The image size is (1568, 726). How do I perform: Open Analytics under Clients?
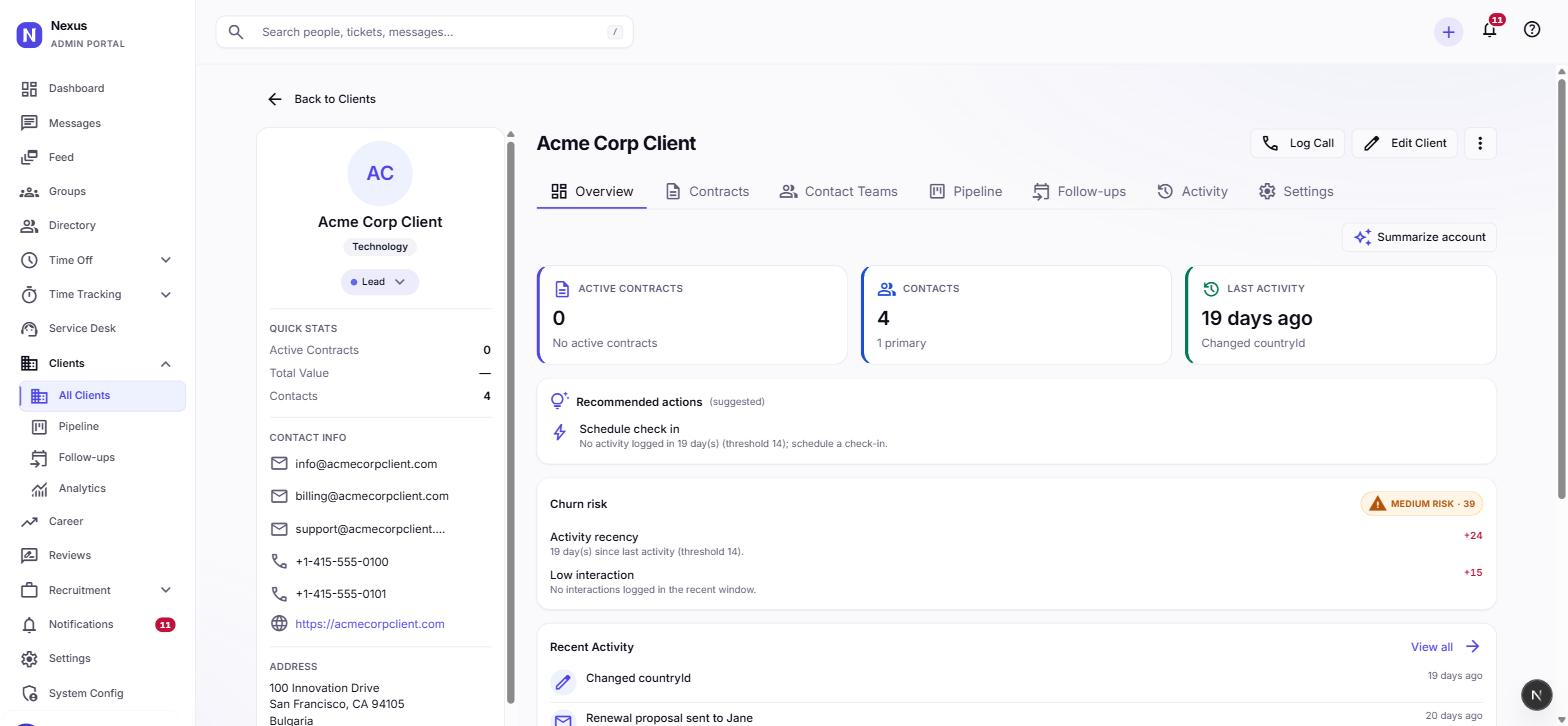102,488
